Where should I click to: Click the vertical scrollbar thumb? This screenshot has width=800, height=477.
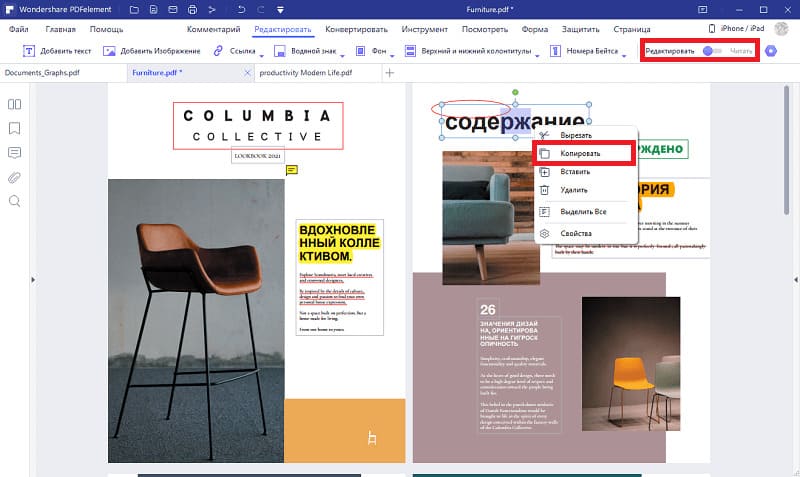pos(786,150)
